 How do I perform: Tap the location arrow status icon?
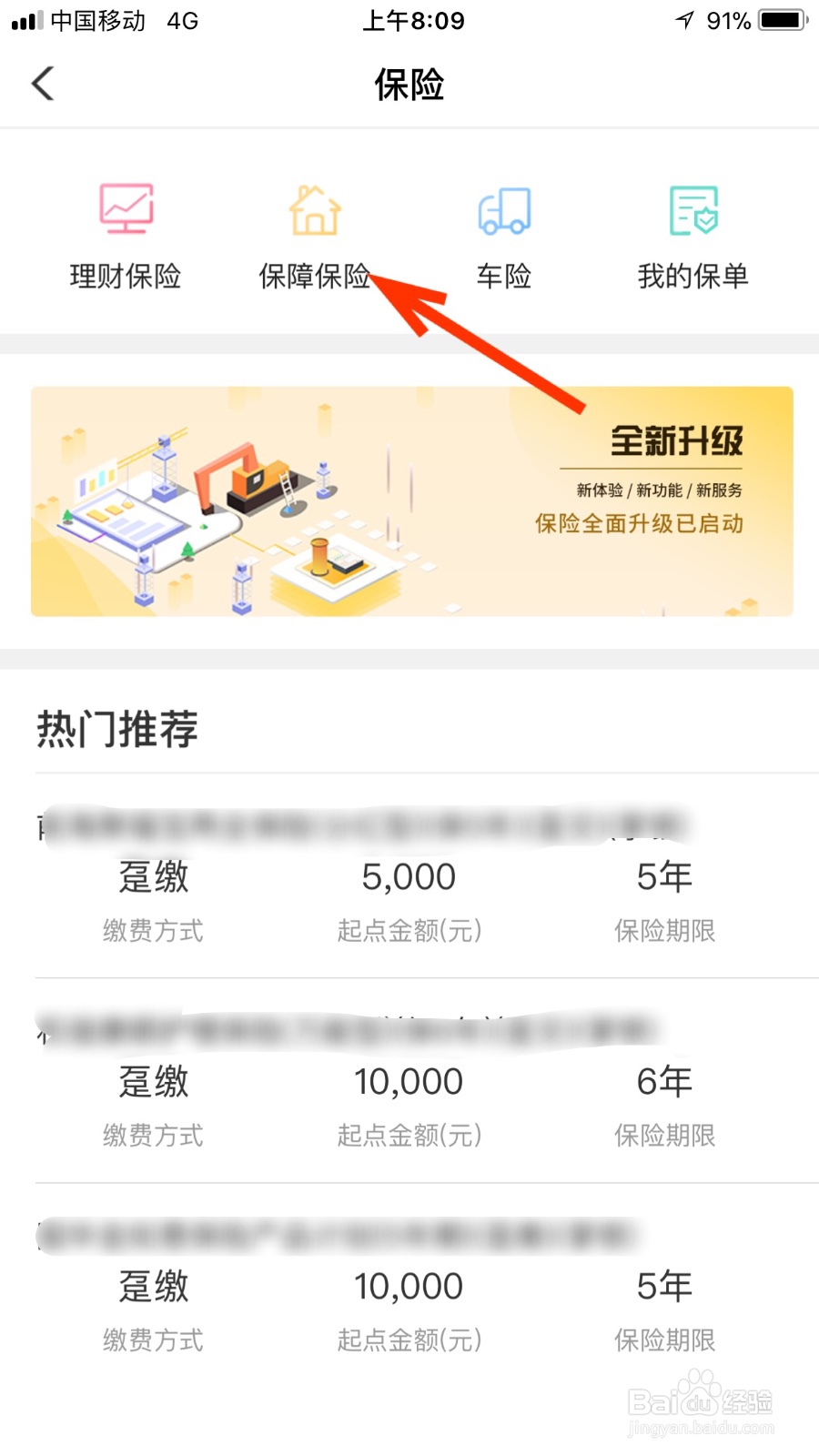click(x=685, y=20)
